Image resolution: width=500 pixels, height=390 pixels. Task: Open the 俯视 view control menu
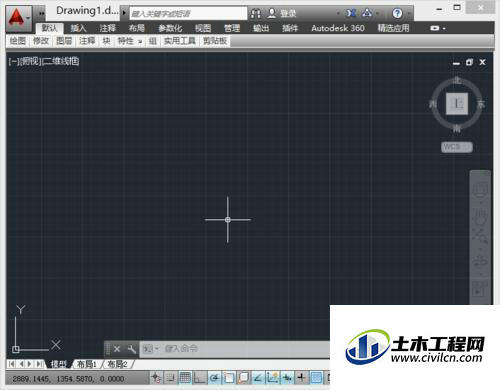click(31, 61)
